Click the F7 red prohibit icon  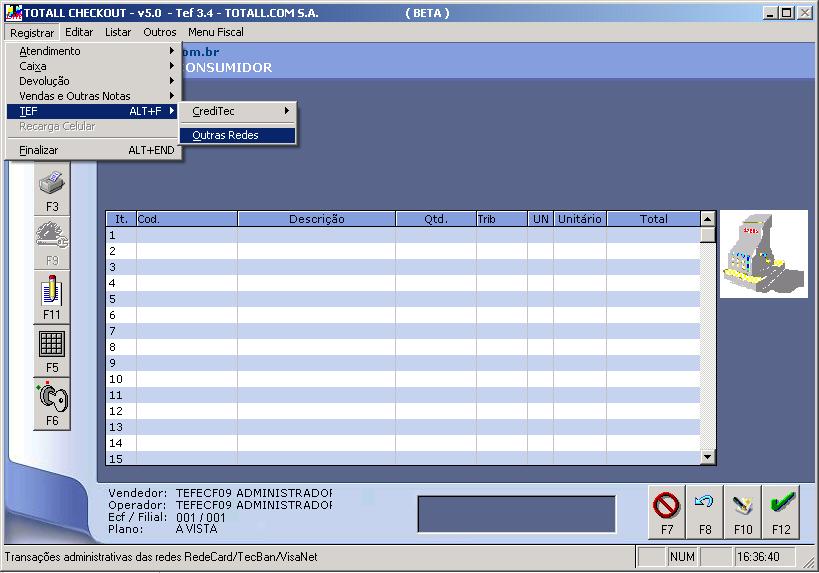tap(666, 511)
